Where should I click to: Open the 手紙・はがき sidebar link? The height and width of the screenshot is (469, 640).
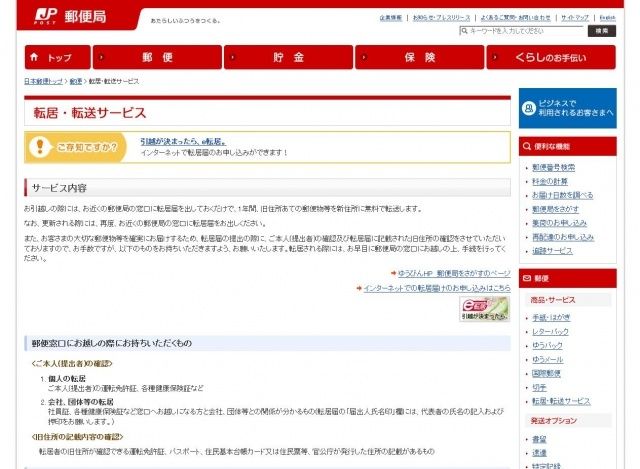(x=551, y=318)
